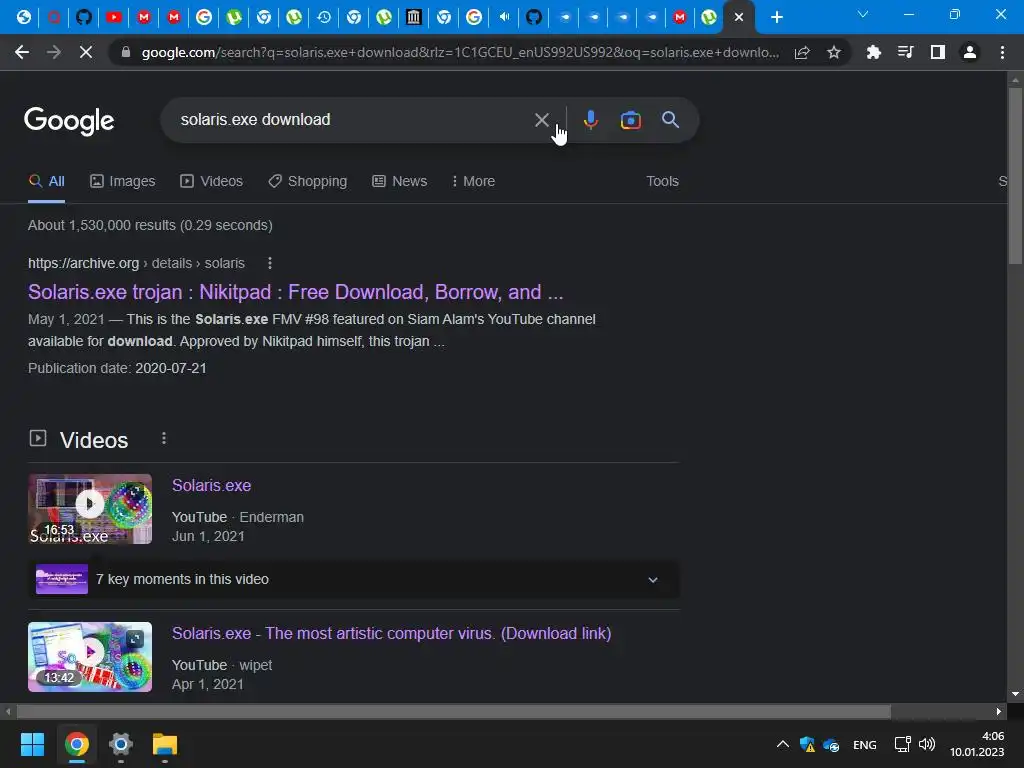Screen dimensions: 1024x768
Task: Click the 'Publication date: 2020-07-21' text
Action: [x=117, y=368]
